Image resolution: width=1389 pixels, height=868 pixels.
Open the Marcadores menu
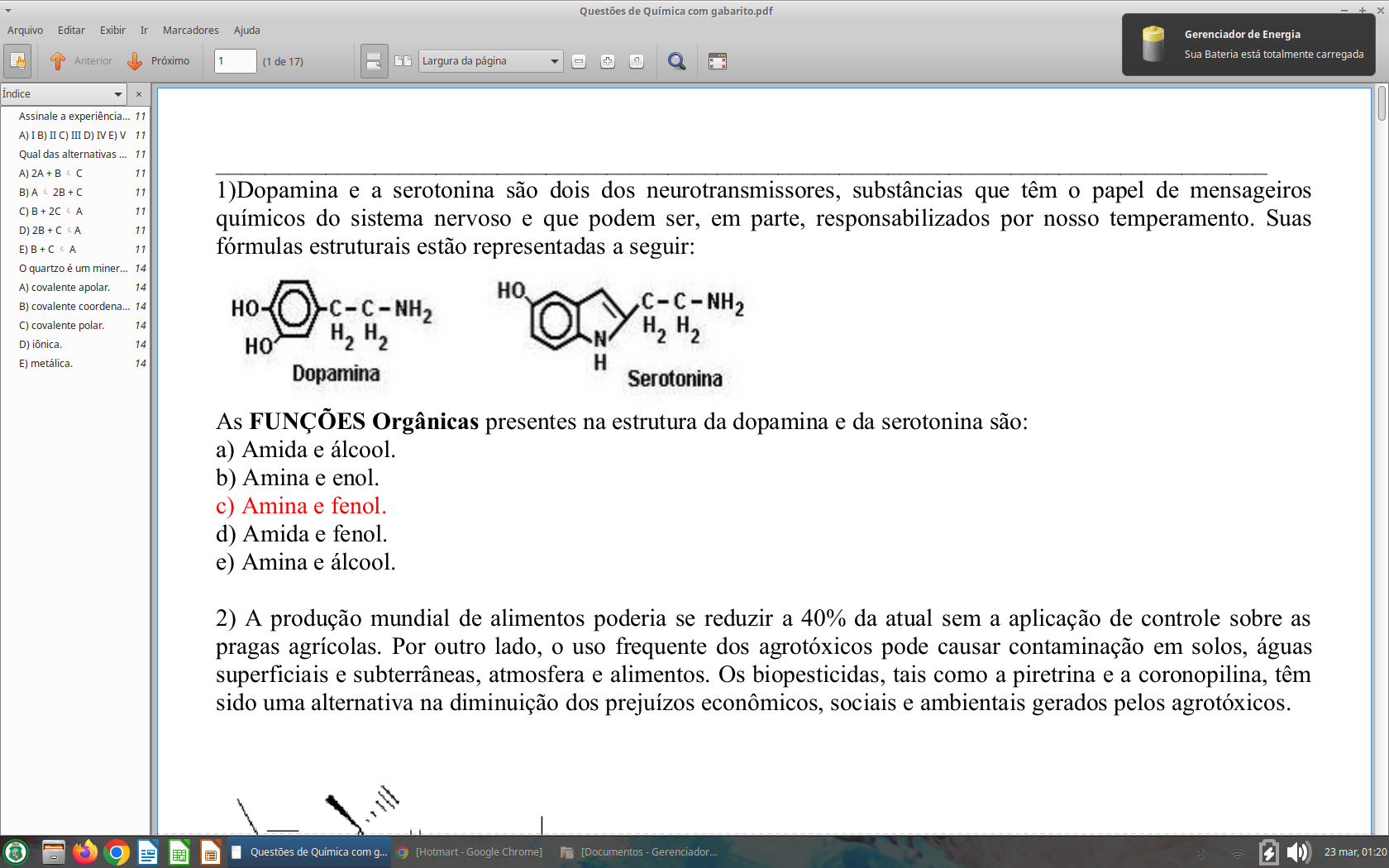pyautogui.click(x=190, y=31)
